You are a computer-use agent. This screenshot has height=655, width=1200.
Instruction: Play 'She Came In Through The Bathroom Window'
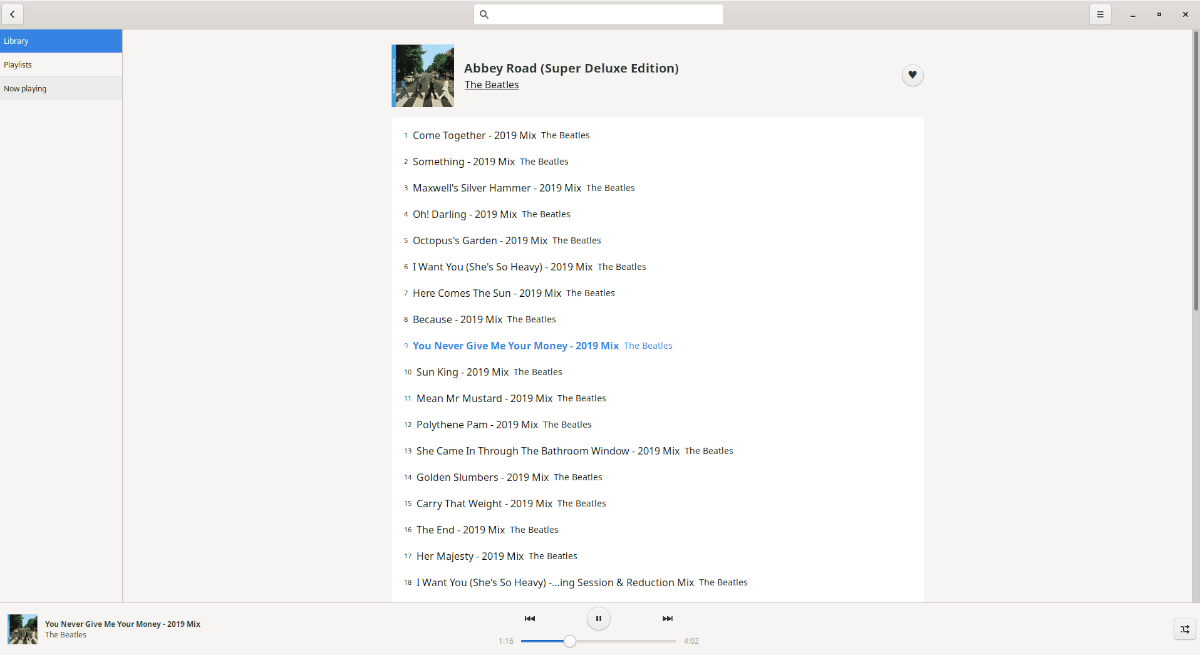tap(657, 451)
